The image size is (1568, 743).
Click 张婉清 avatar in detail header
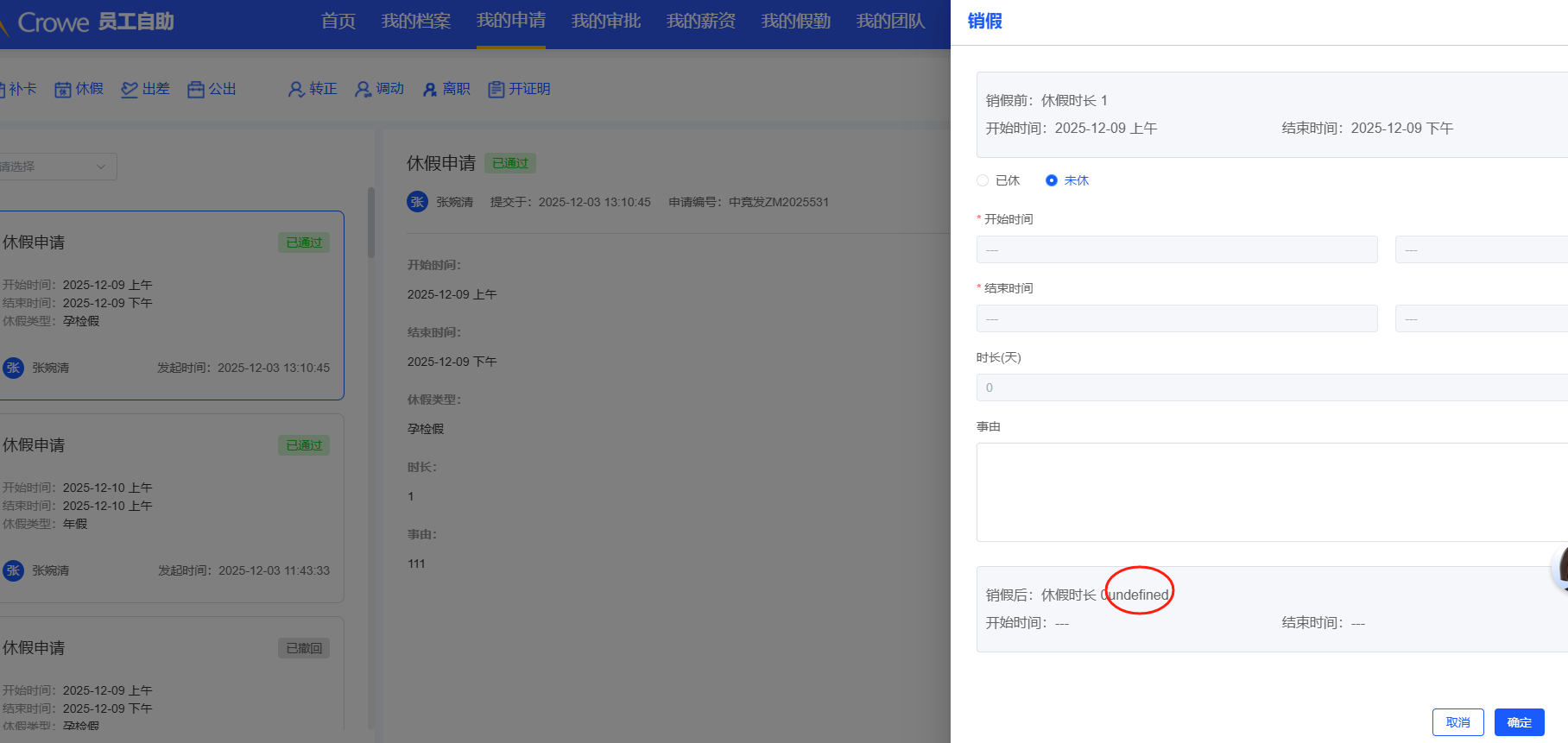coord(417,202)
